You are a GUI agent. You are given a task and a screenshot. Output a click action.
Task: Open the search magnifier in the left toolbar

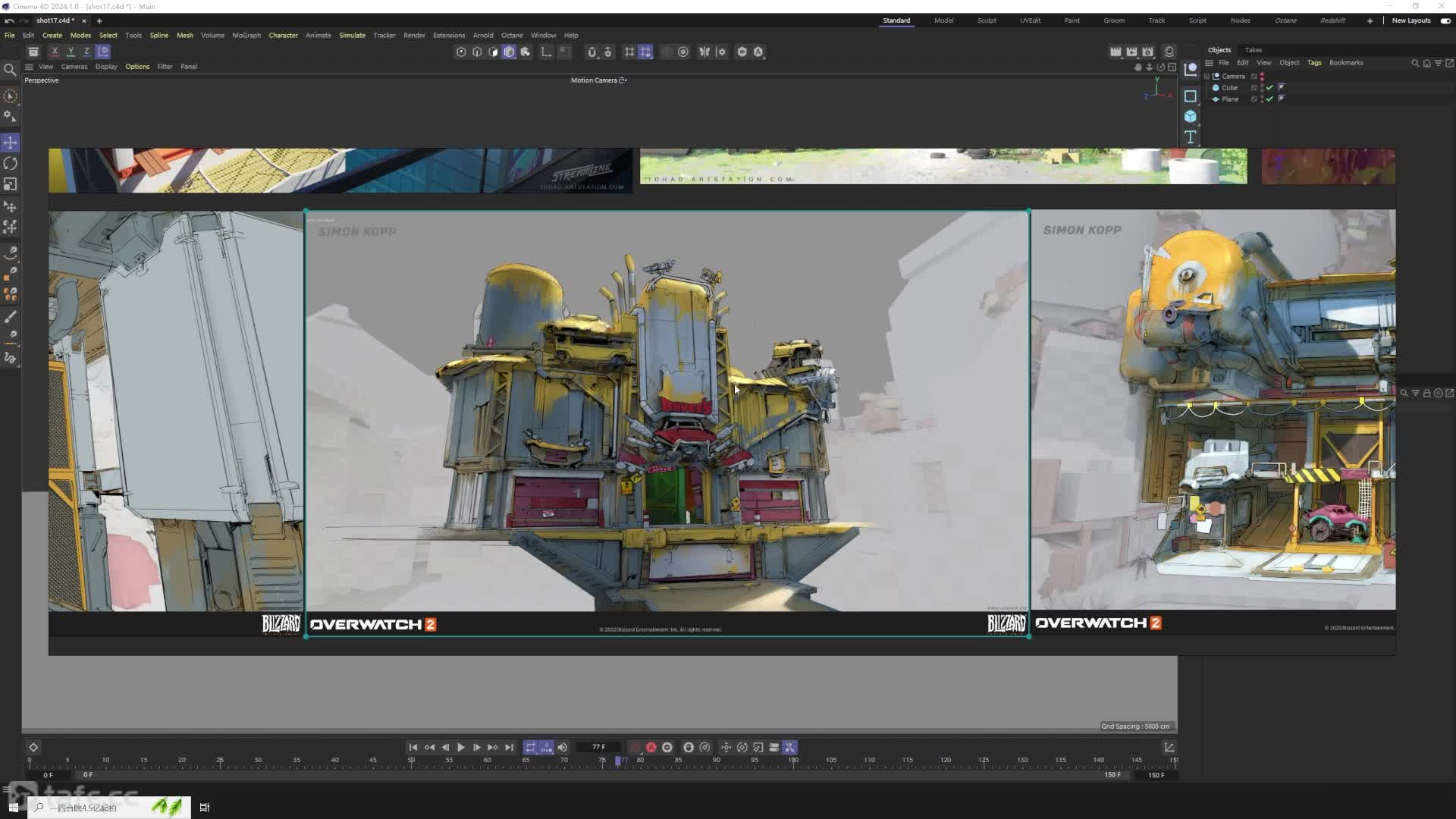11,70
